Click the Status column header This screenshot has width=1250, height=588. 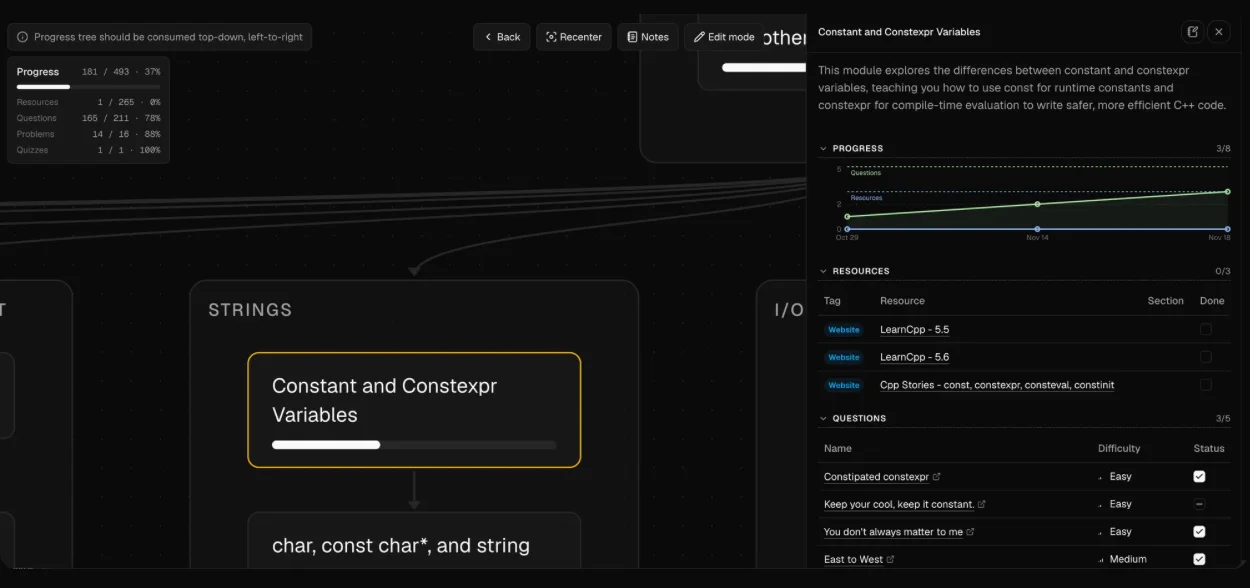1209,448
